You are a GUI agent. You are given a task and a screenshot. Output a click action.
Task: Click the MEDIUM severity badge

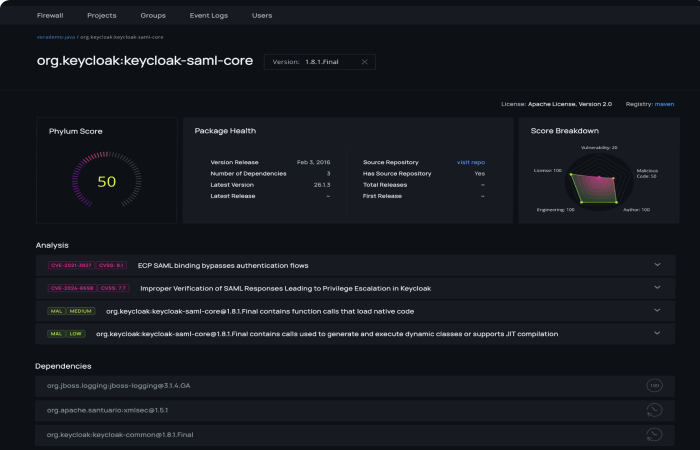pos(81,311)
